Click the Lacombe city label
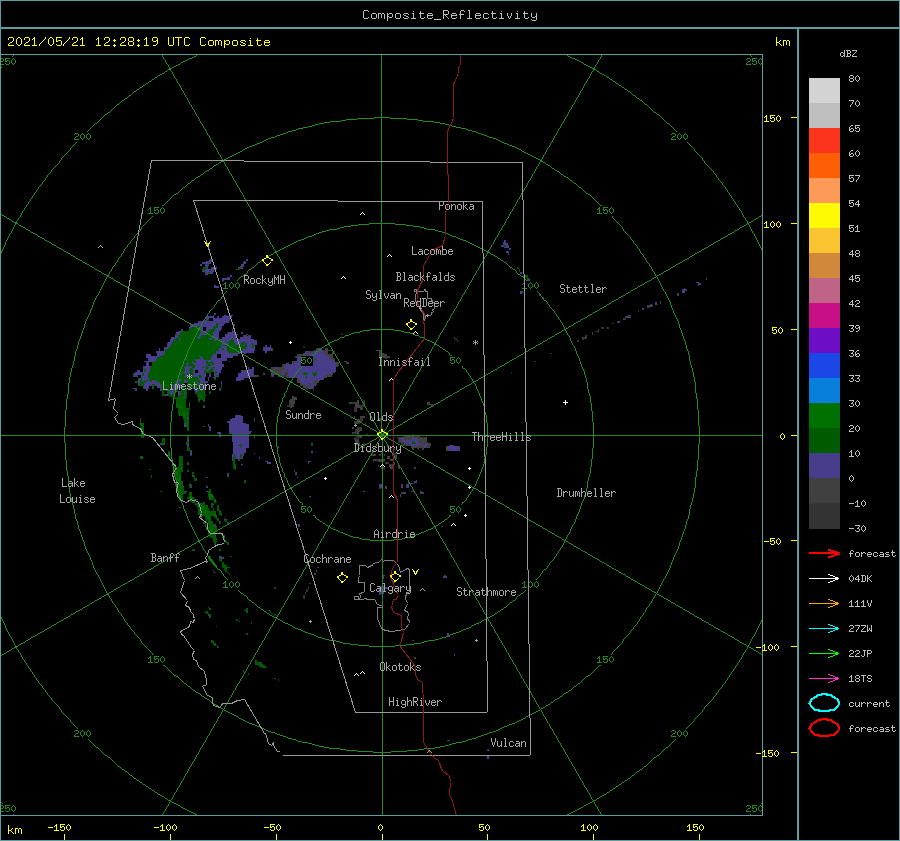Screen dimensions: 900x841 coord(432,251)
